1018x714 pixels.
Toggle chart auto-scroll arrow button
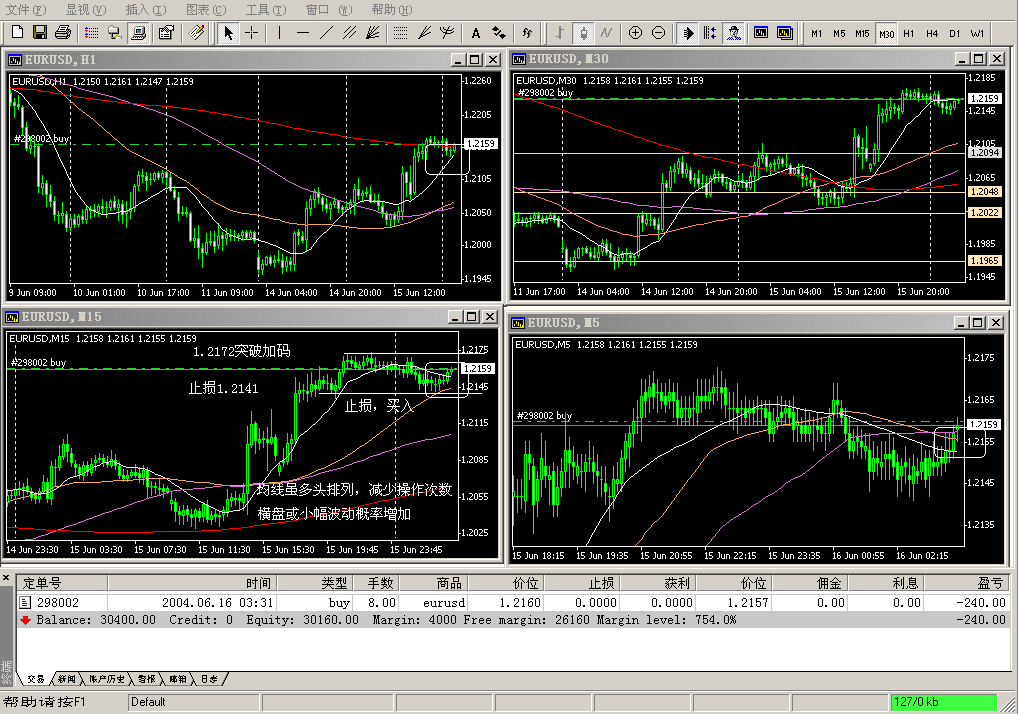[x=688, y=33]
